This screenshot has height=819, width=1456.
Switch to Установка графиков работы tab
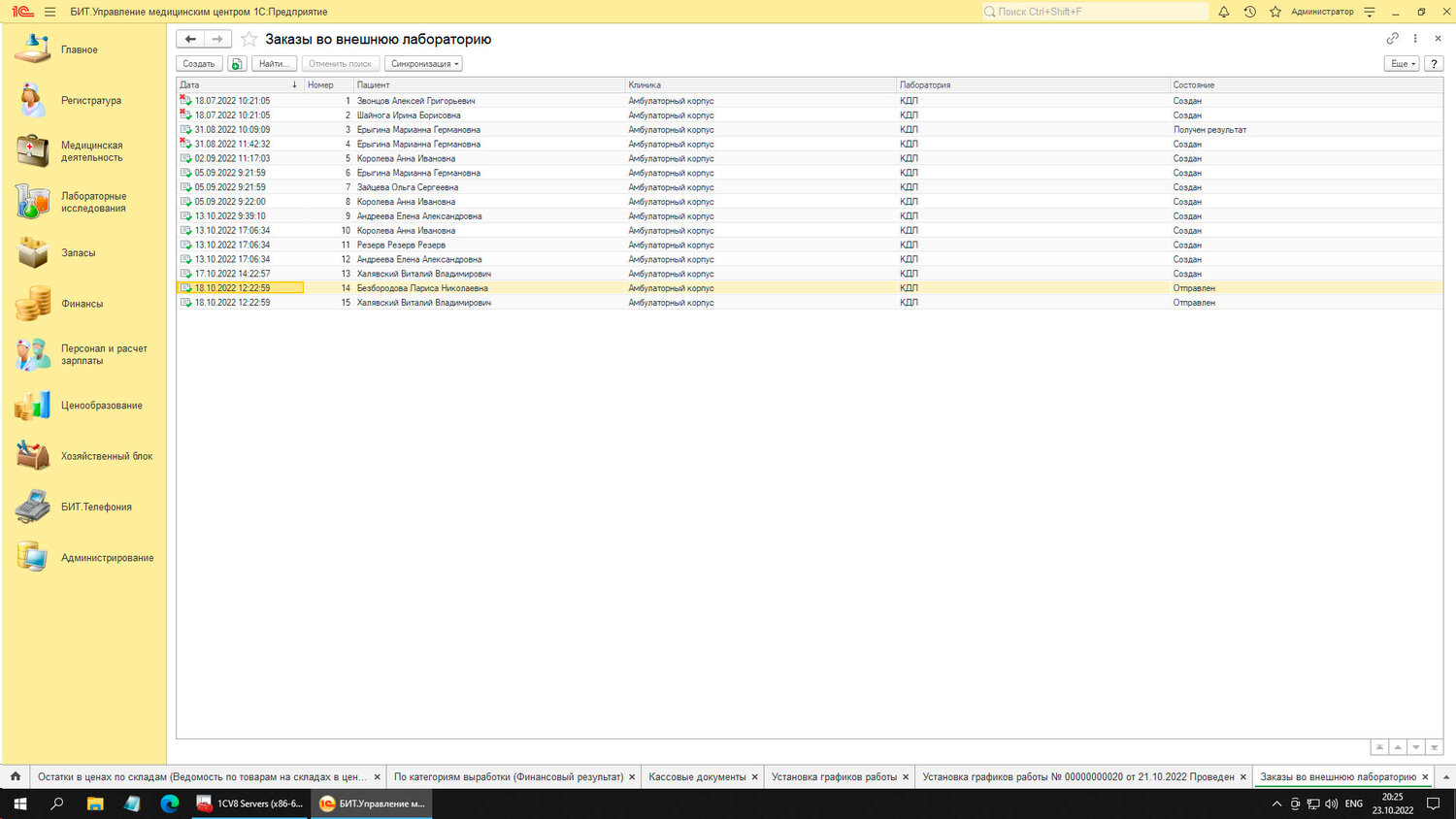(834, 777)
